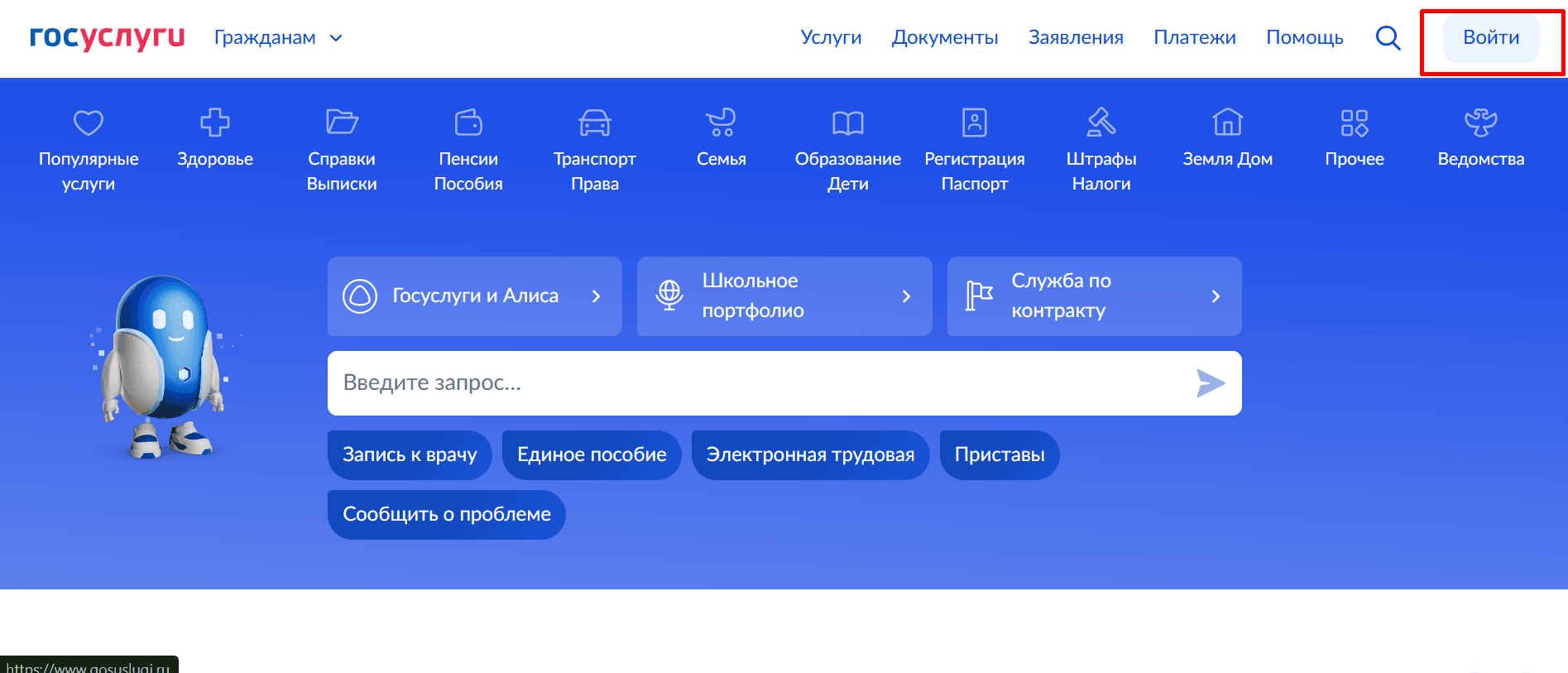
Task: Click the Школьное портфолио globe icon
Action: [x=669, y=296]
